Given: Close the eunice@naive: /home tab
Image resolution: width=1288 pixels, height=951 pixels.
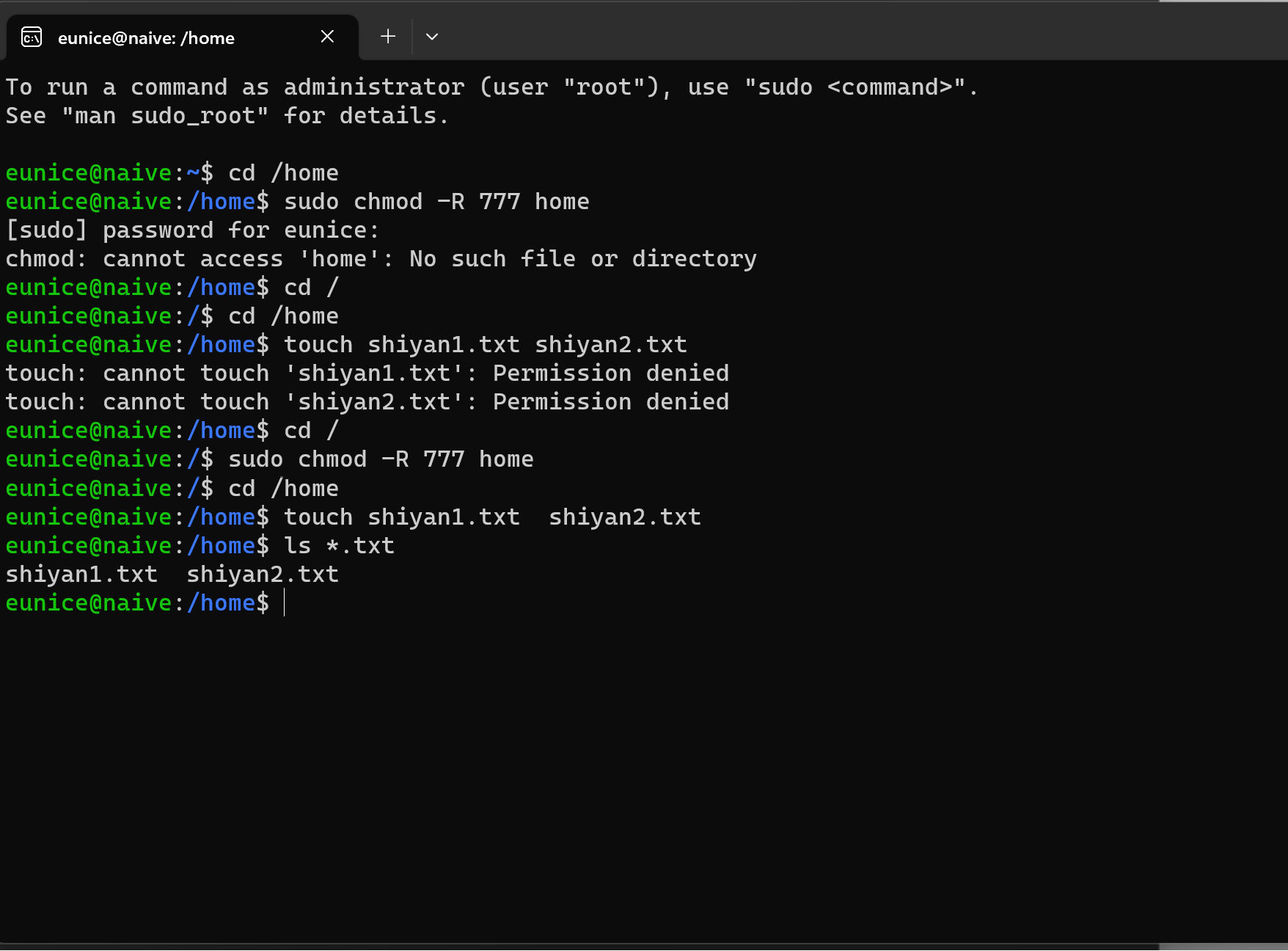Looking at the screenshot, I should point(327,37).
